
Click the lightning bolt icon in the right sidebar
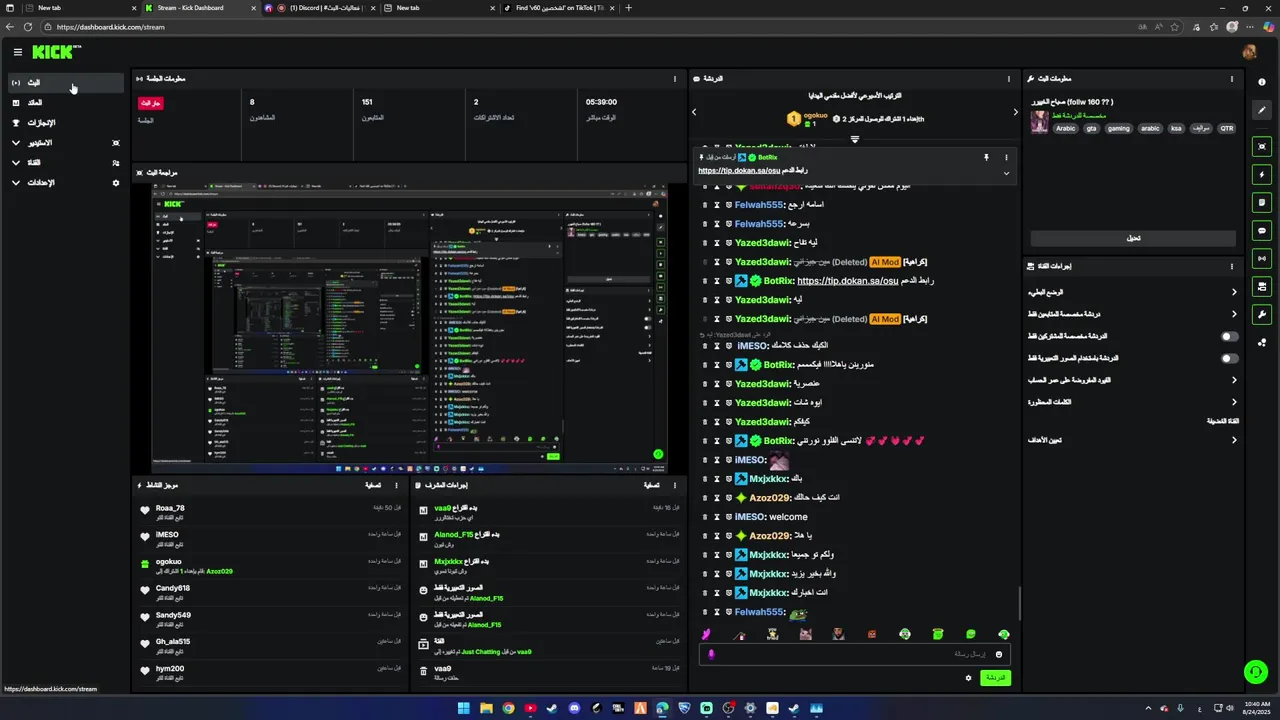pos(1262,174)
